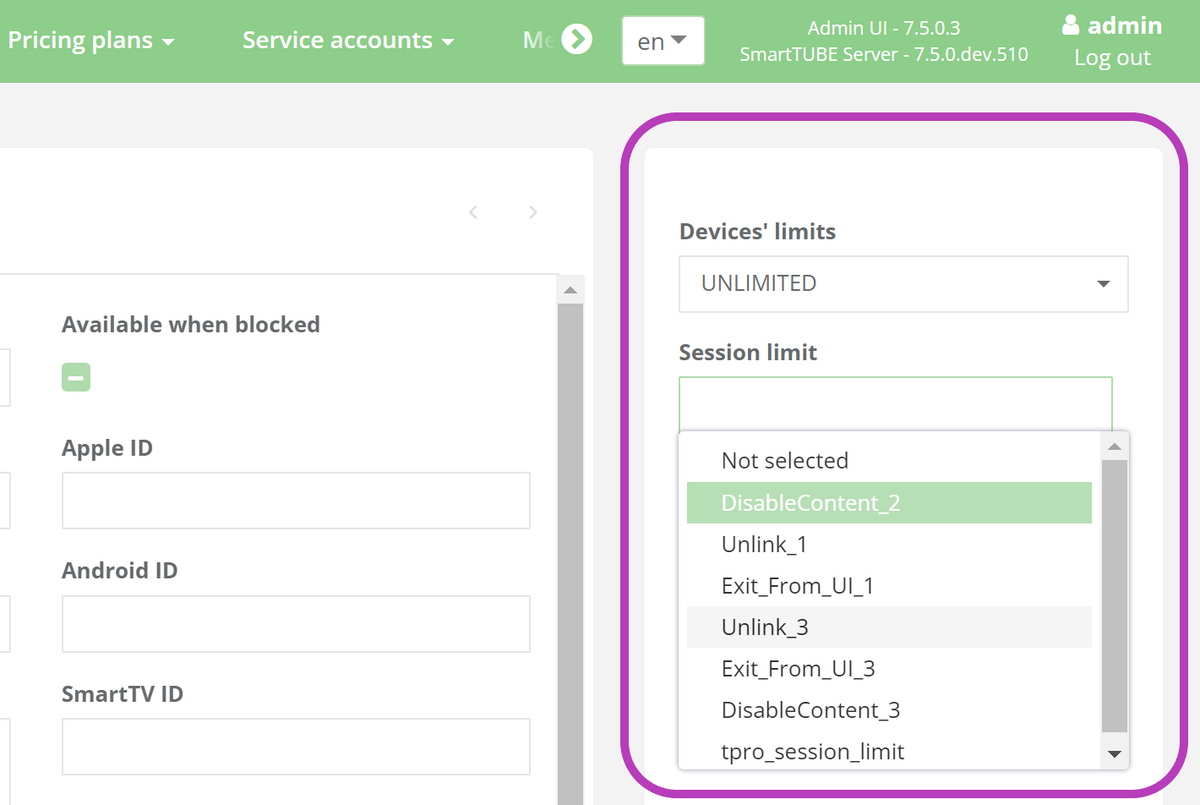Focus the Apple ID input field
The width and height of the screenshot is (1200, 805).
[296, 500]
